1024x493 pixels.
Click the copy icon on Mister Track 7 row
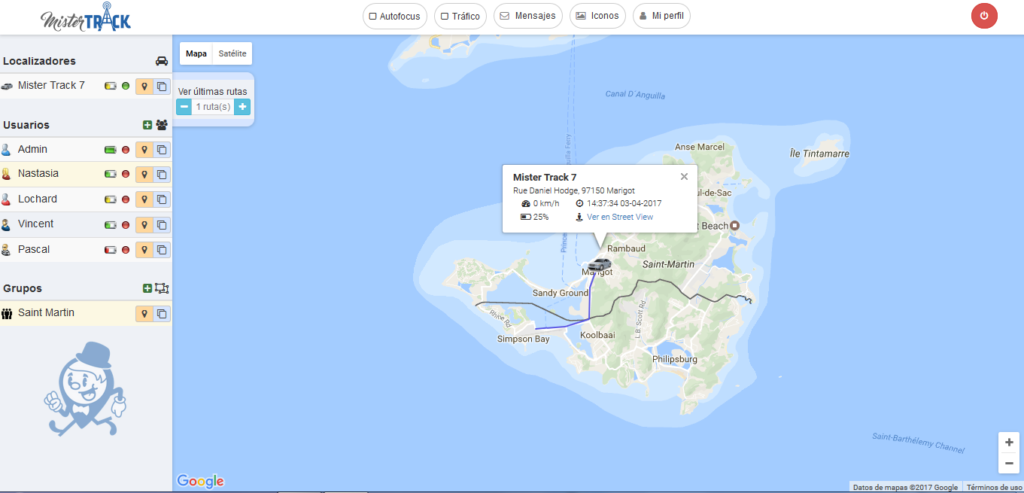(x=161, y=86)
